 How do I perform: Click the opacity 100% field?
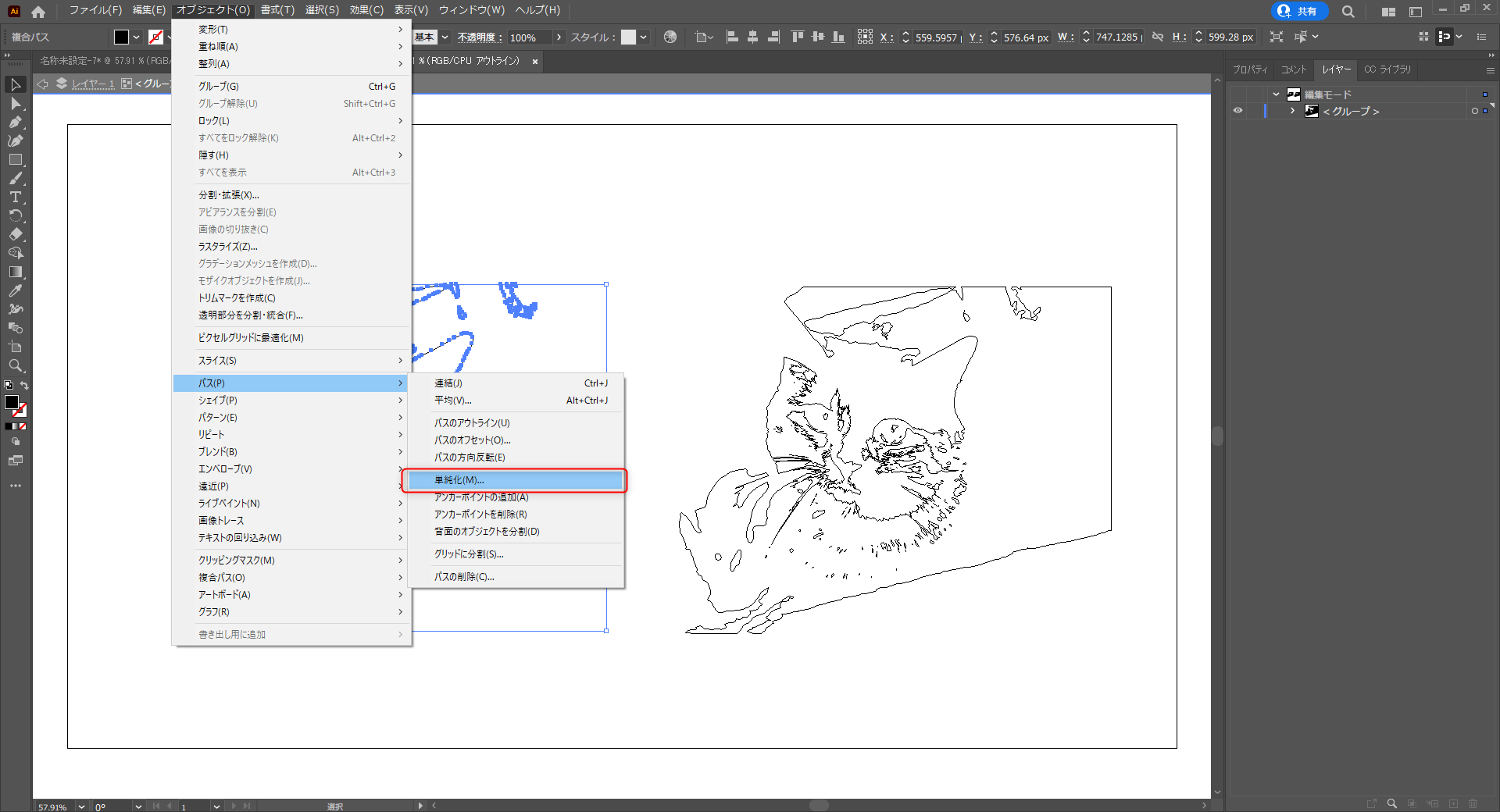530,37
